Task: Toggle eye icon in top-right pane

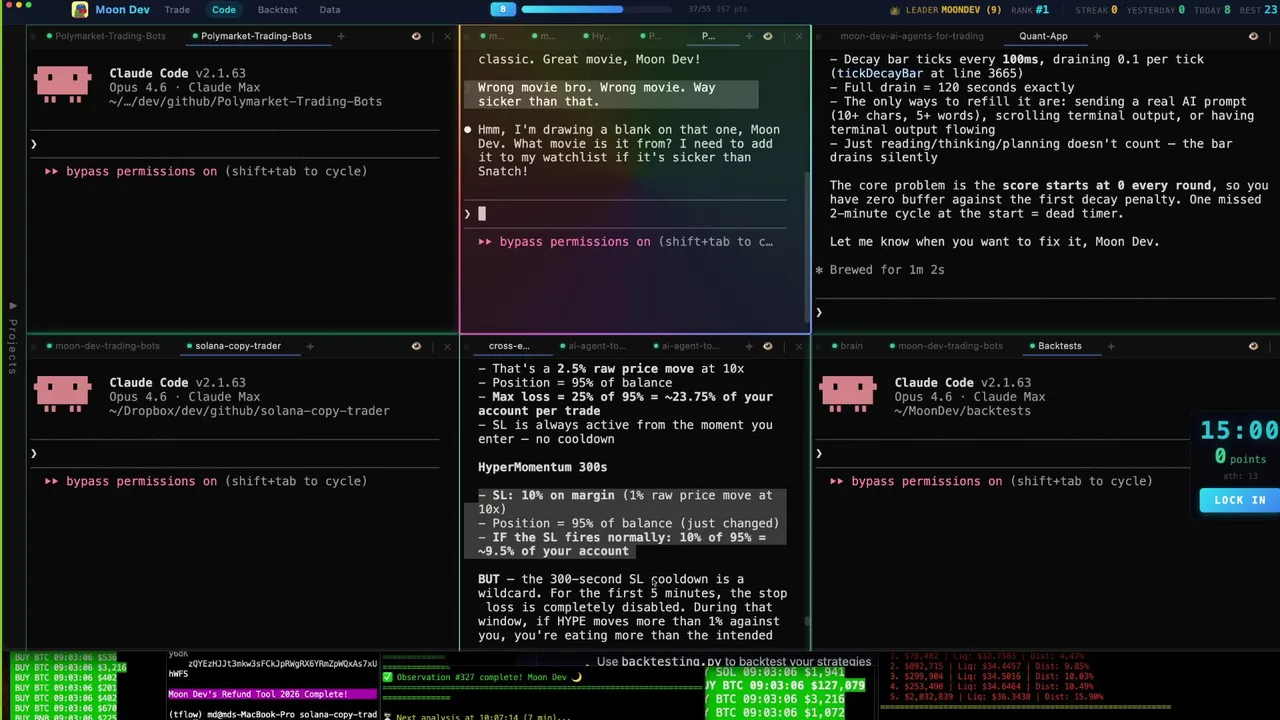Action: (1253, 36)
